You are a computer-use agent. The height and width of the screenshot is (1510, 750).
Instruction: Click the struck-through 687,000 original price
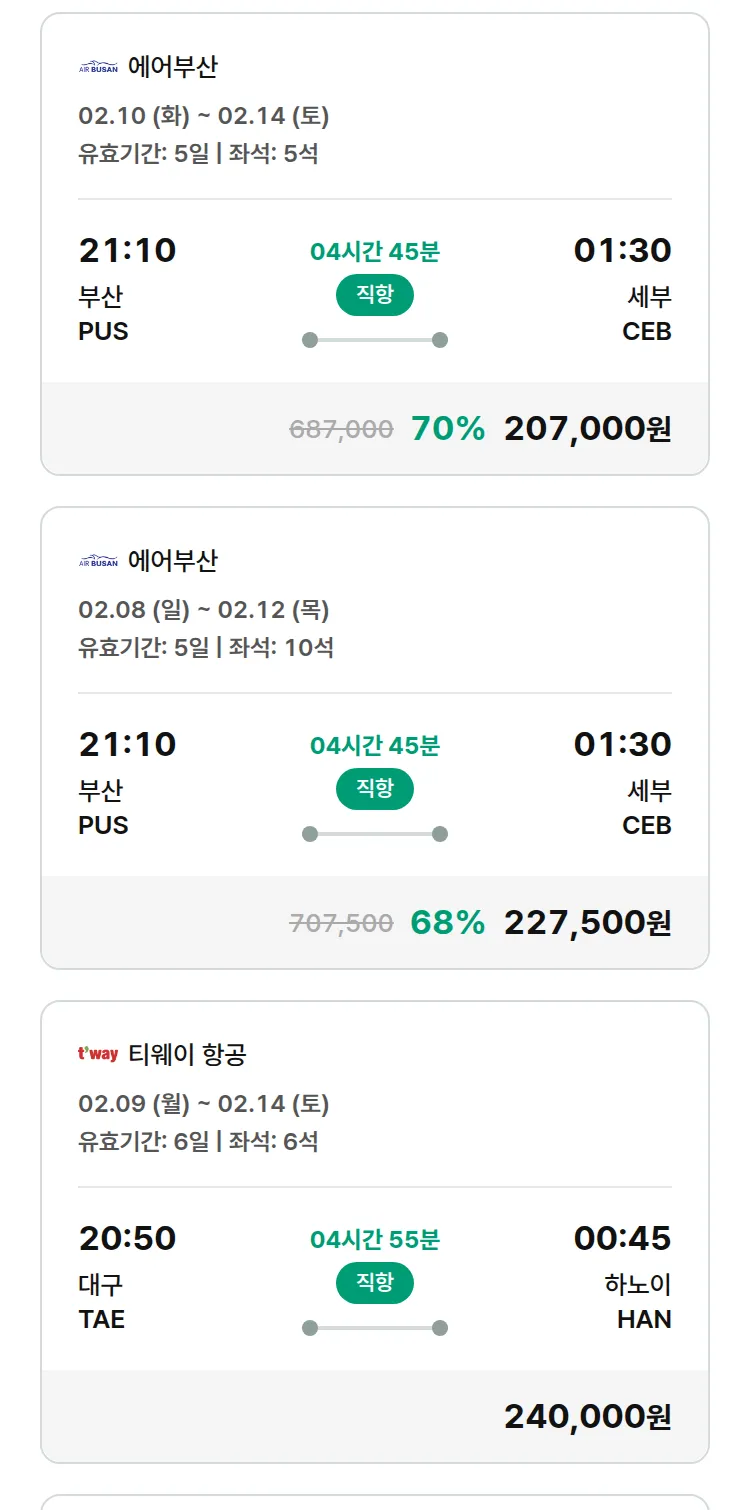click(x=341, y=430)
